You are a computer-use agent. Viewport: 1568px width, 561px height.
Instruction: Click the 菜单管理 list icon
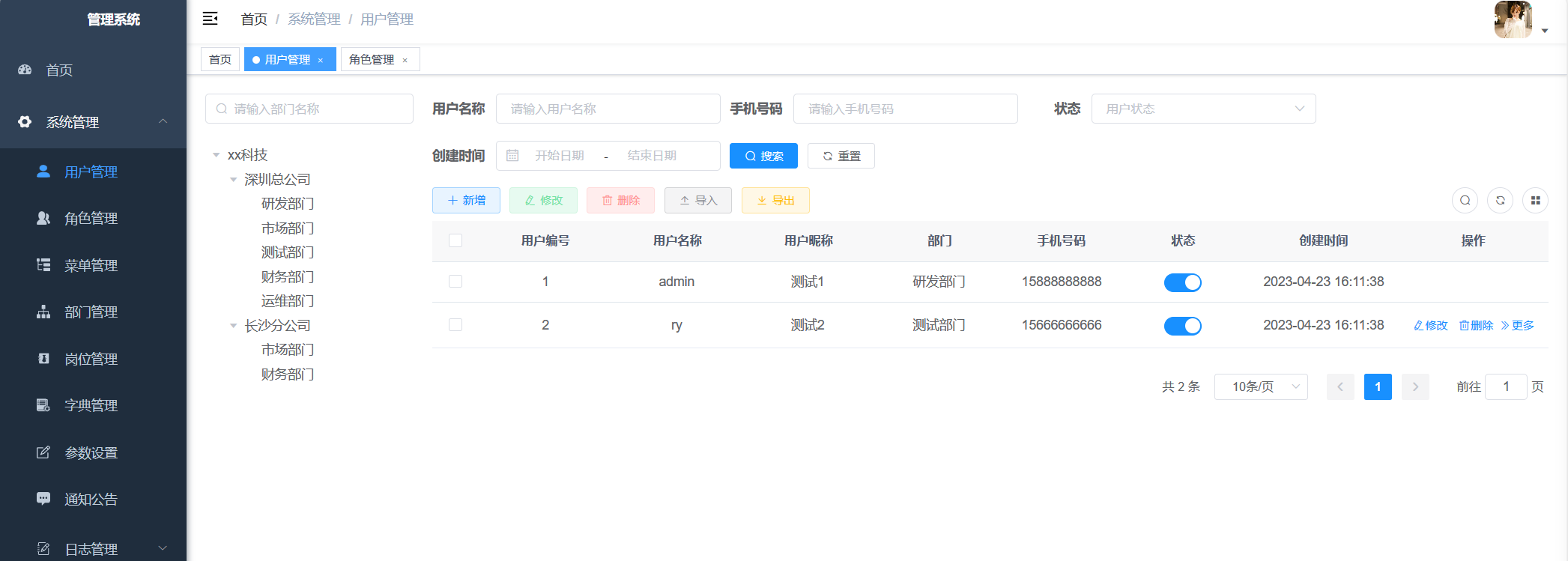[x=43, y=264]
